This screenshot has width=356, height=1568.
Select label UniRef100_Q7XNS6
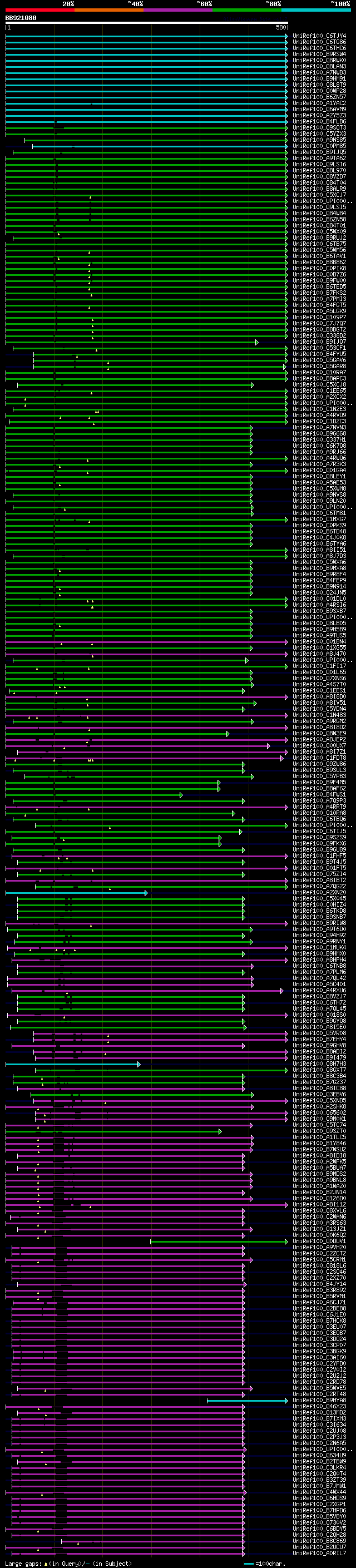point(319,678)
